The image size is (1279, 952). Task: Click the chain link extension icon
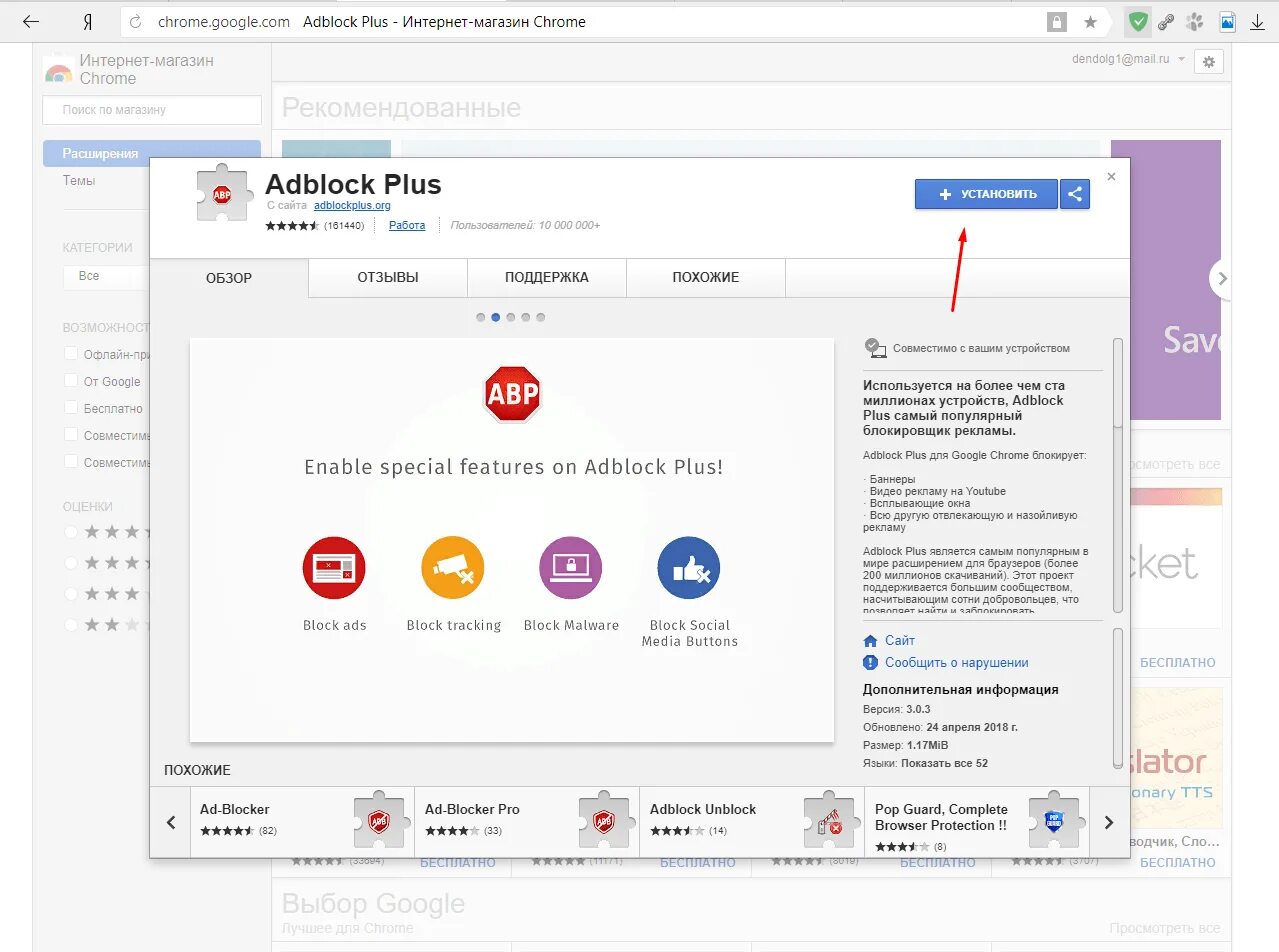[x=1166, y=21]
